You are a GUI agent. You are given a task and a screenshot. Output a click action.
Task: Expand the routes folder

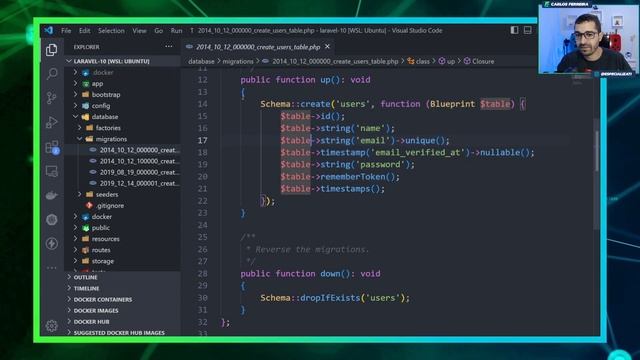(122, 250)
